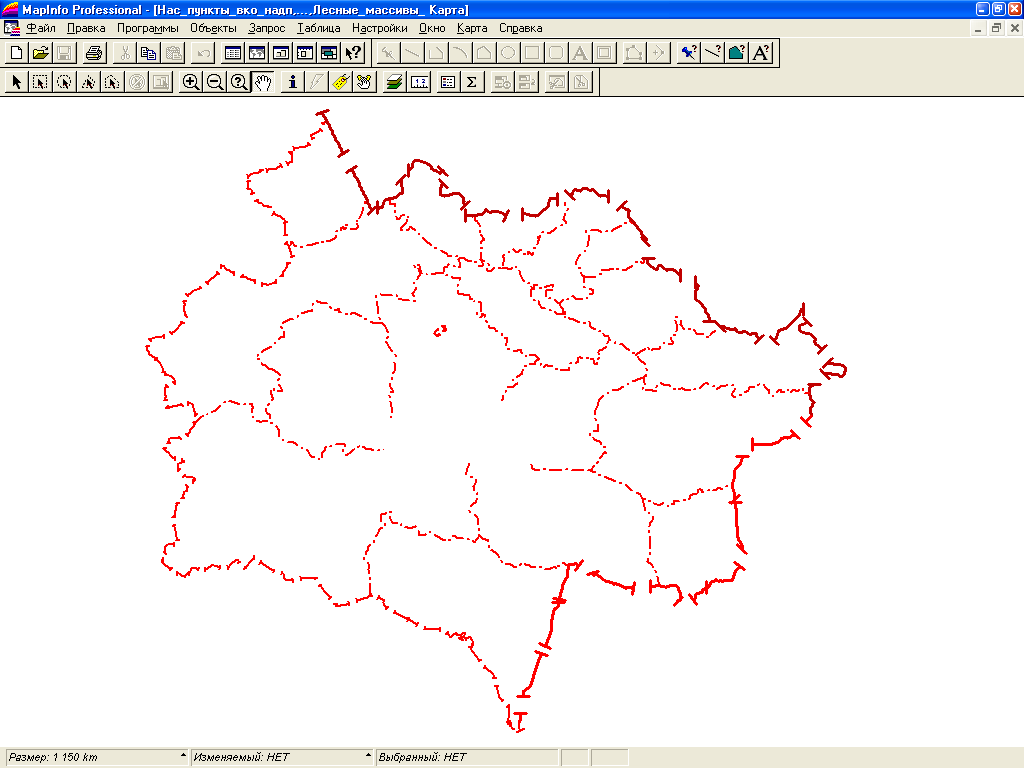Image resolution: width=1024 pixels, height=768 pixels.
Task: Expand the Изменяемый layer dropdown
Action: coord(365,757)
